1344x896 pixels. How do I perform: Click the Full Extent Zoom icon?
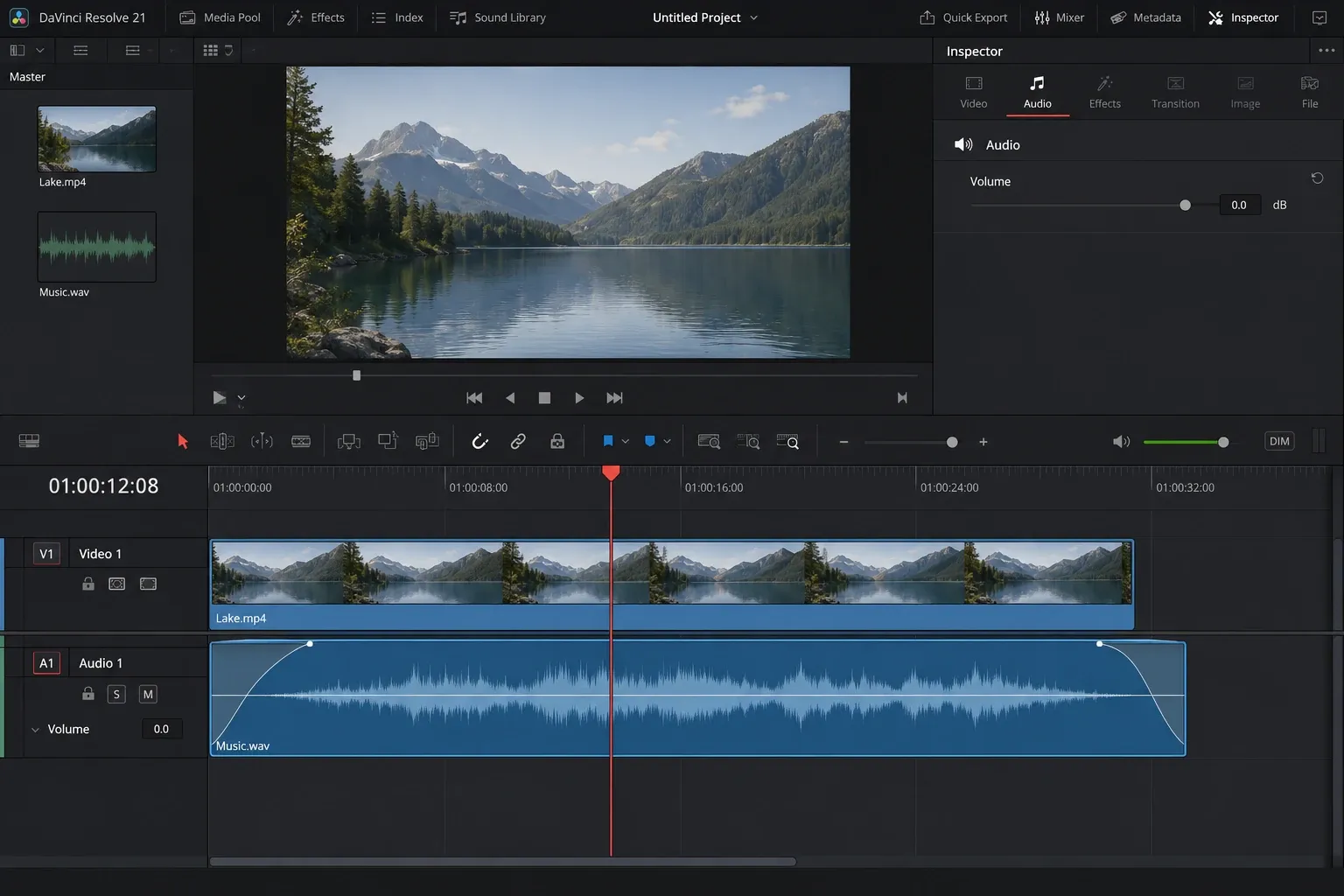coord(709,442)
